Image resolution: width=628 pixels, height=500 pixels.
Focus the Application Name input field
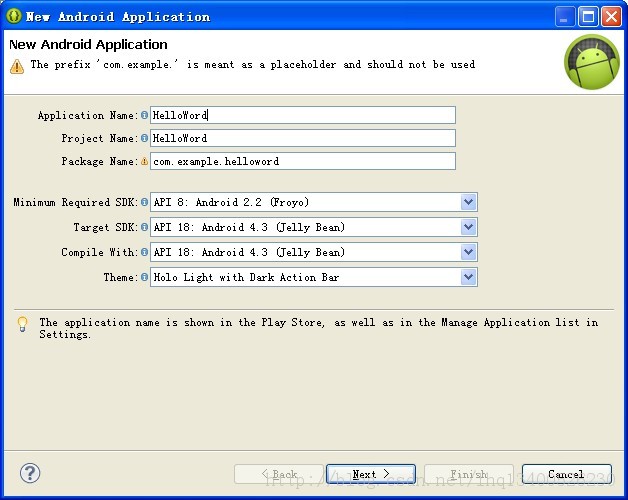[303, 115]
